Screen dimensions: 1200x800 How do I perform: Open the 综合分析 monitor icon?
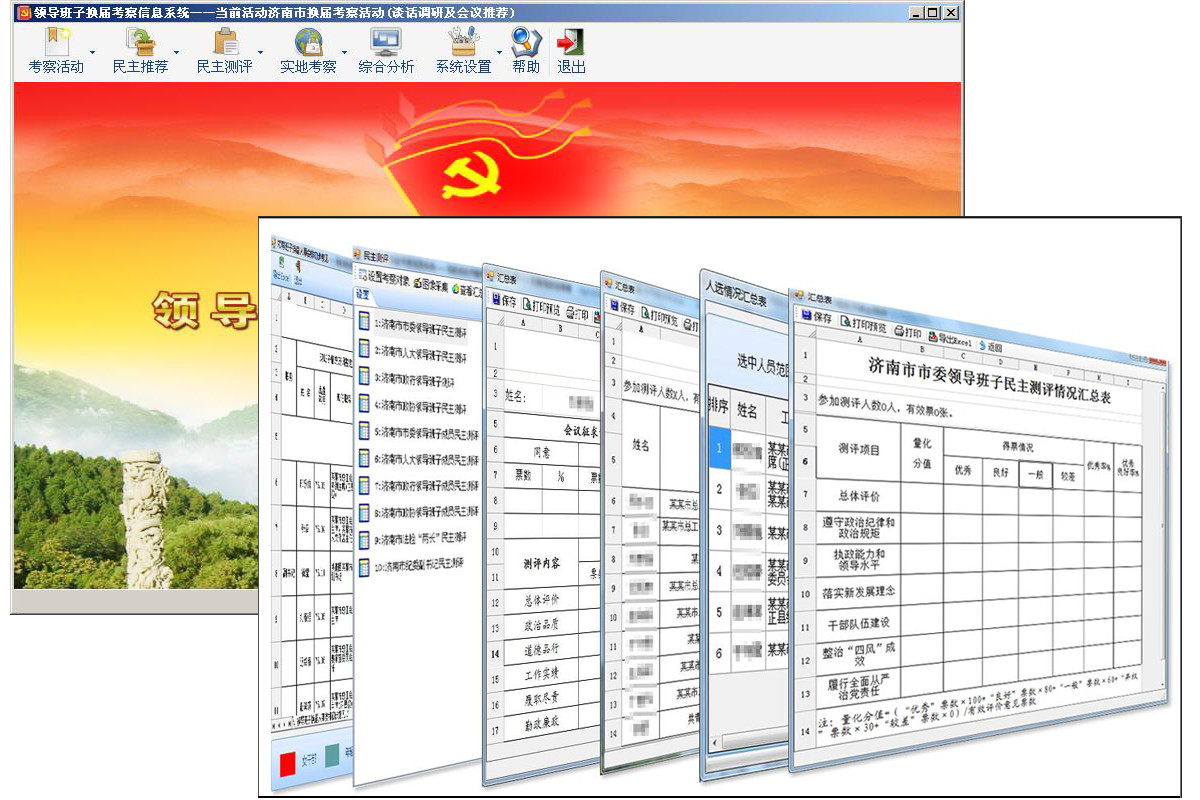click(386, 42)
